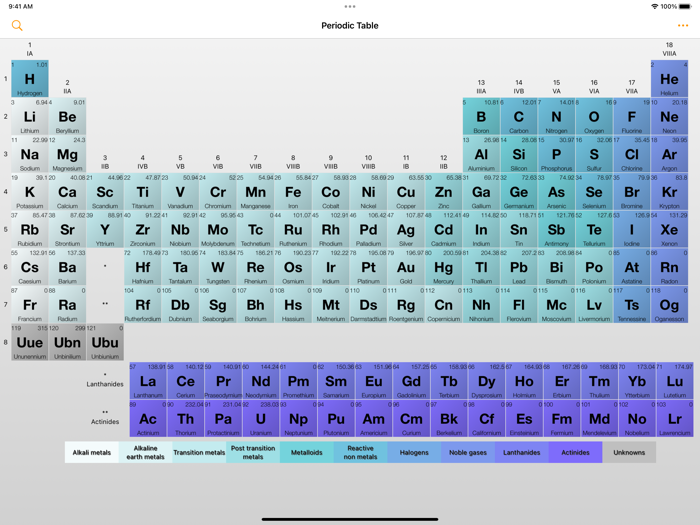Tap the Iron (Fe) element tile
This screenshot has width=700, height=525.
coord(293,192)
